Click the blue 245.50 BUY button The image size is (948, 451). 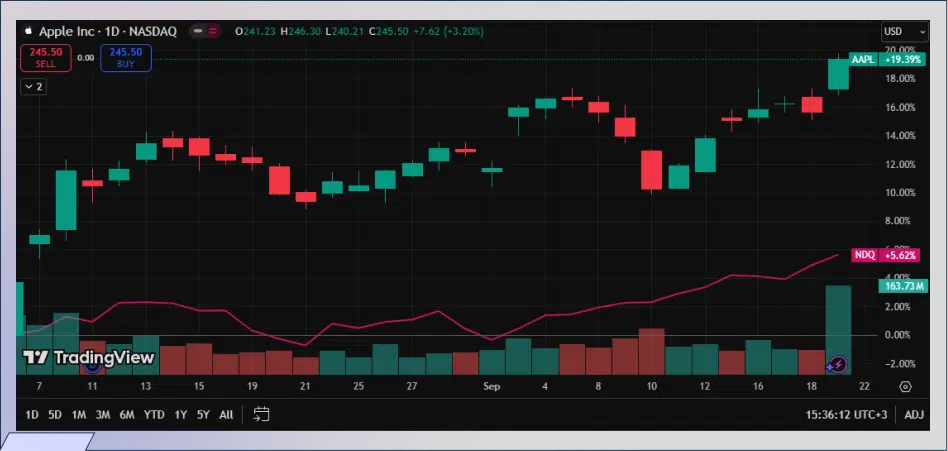pos(126,58)
